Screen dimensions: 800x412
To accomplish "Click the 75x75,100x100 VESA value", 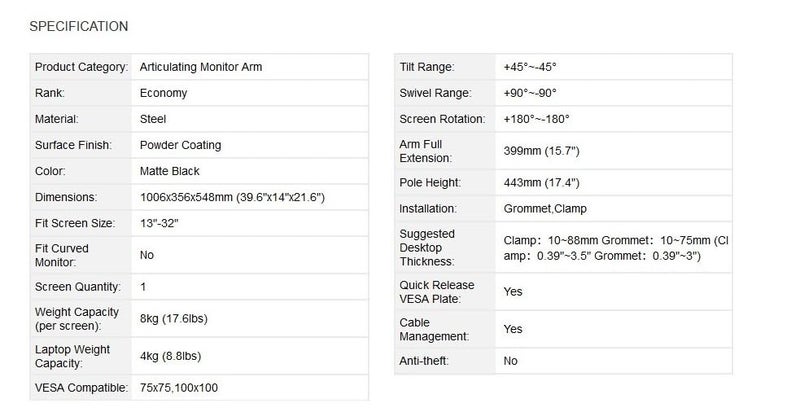I will click(179, 388).
